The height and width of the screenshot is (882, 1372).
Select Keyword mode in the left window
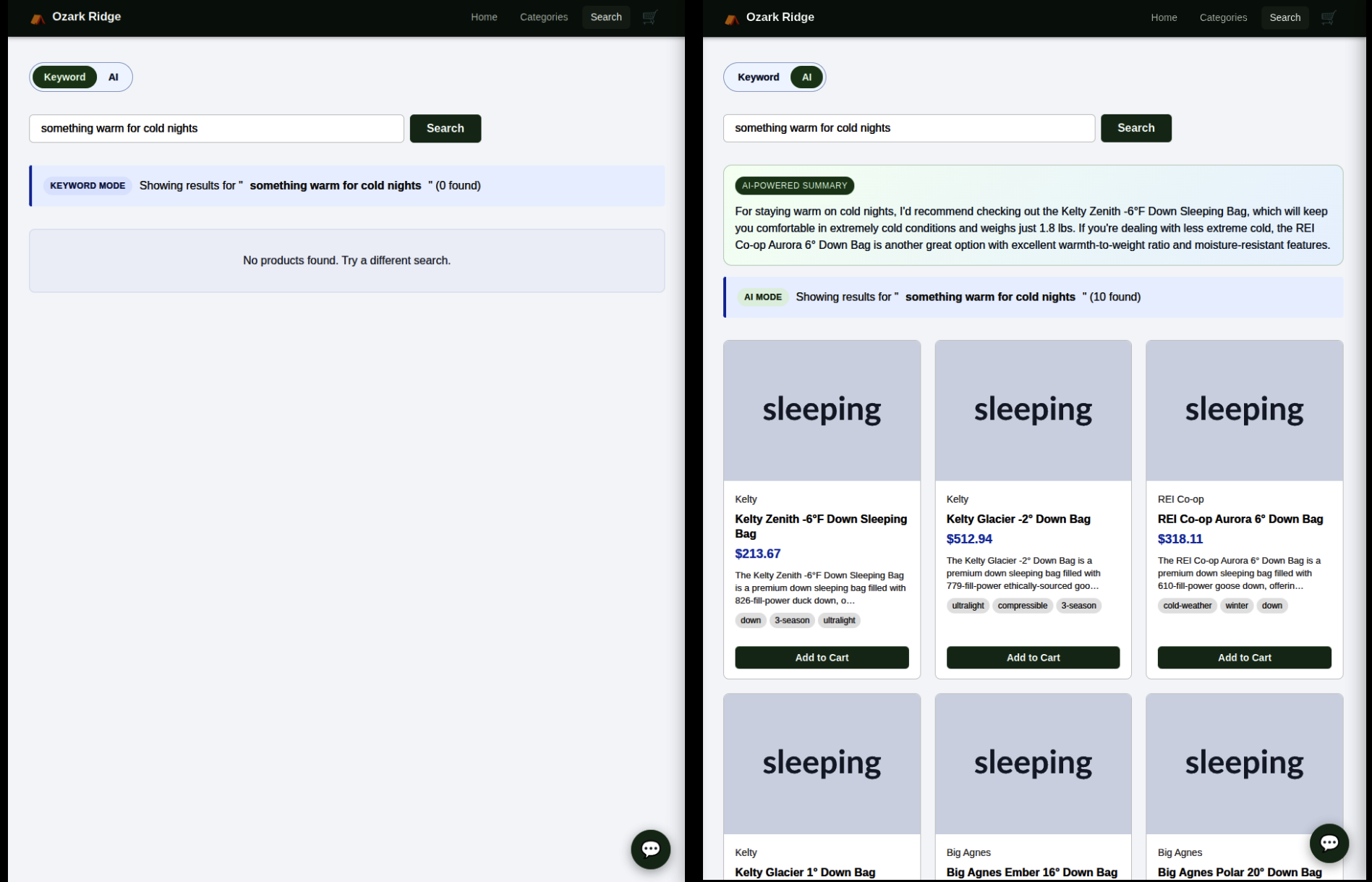pyautogui.click(x=64, y=77)
